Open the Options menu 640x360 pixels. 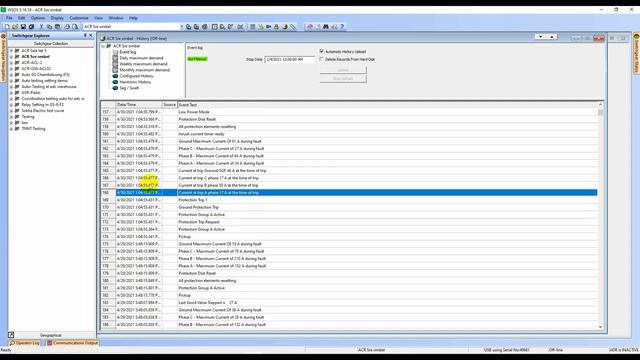[38, 18]
